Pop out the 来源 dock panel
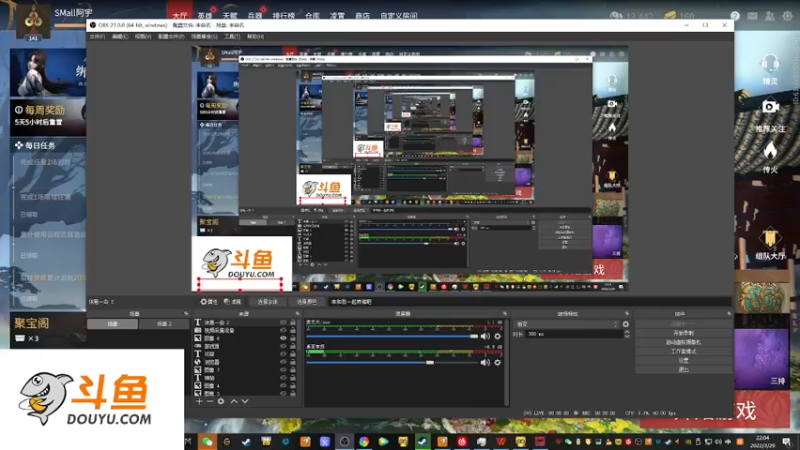 pos(297,314)
